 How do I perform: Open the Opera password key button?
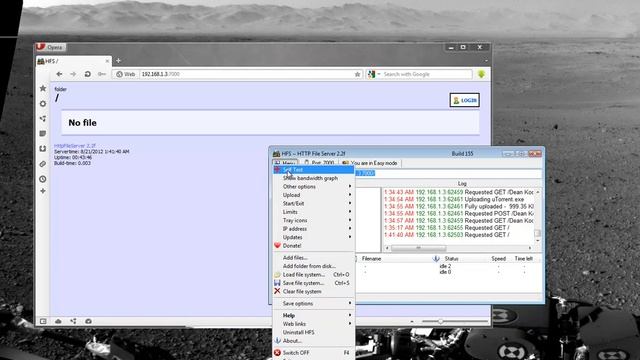pyautogui.click(x=102, y=74)
